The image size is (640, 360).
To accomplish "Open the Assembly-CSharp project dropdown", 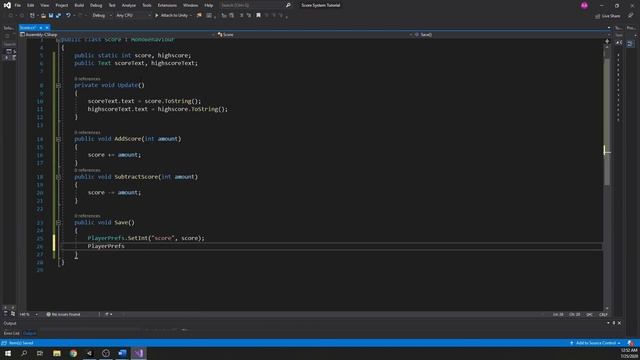I will [x=117, y=35].
